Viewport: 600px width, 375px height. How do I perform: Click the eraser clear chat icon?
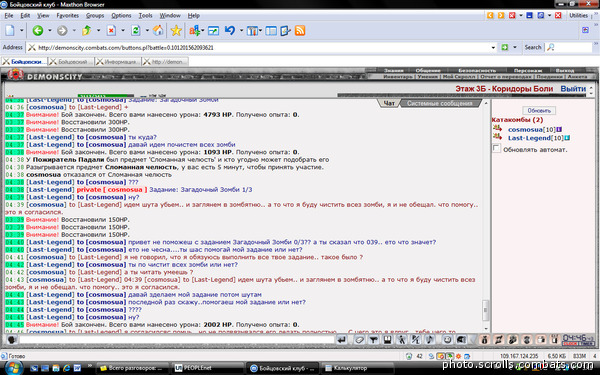point(359,339)
